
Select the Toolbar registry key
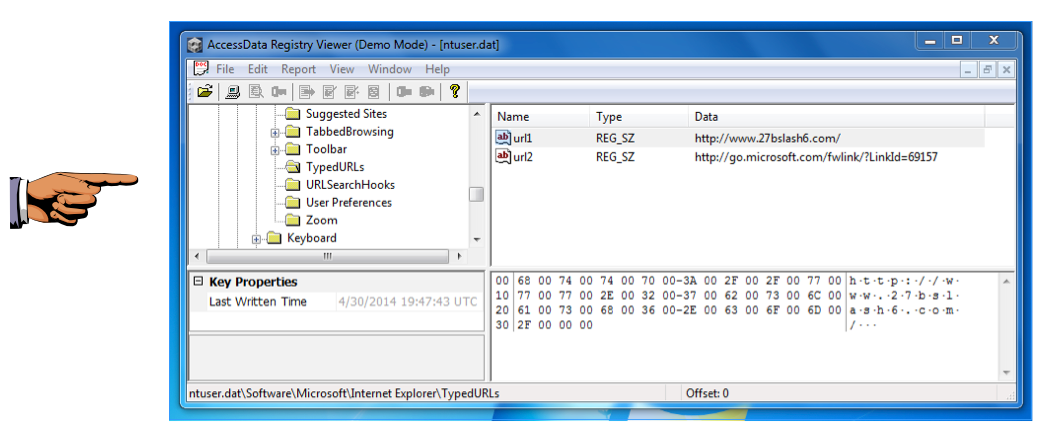click(x=326, y=149)
